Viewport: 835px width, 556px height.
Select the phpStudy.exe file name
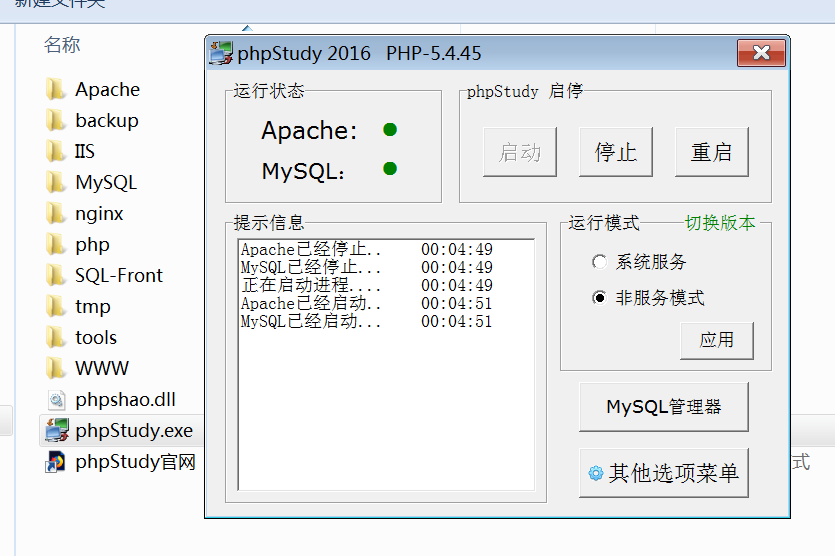(134, 430)
